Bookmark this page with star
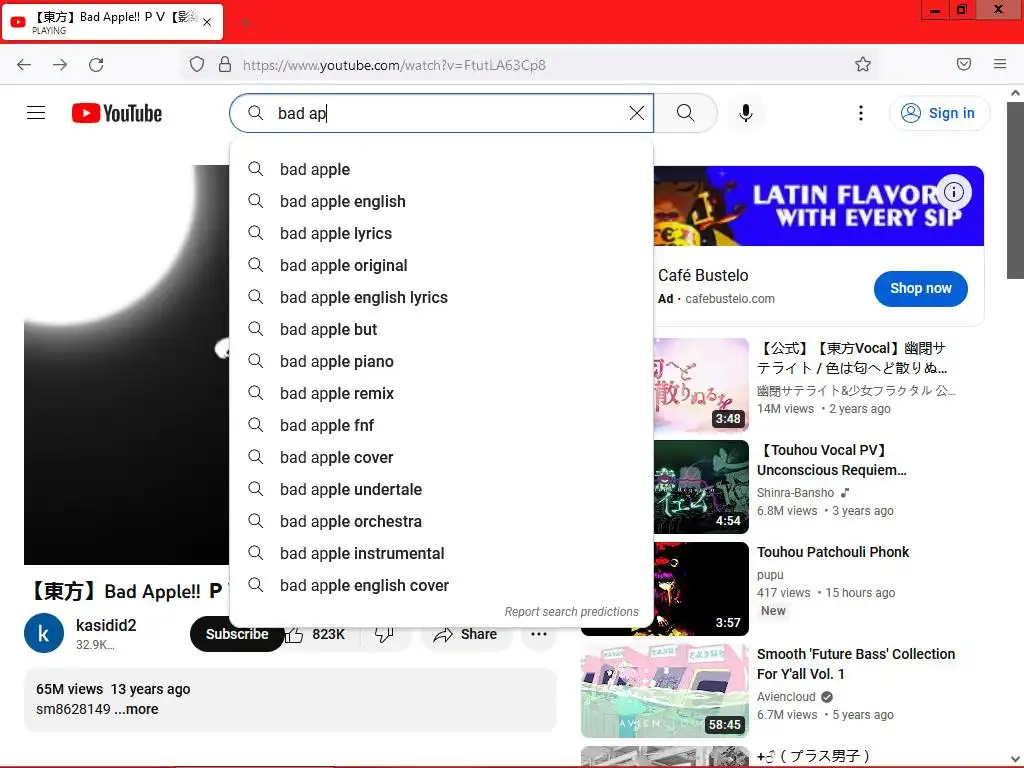Screen dimensions: 1024x768 point(863,64)
